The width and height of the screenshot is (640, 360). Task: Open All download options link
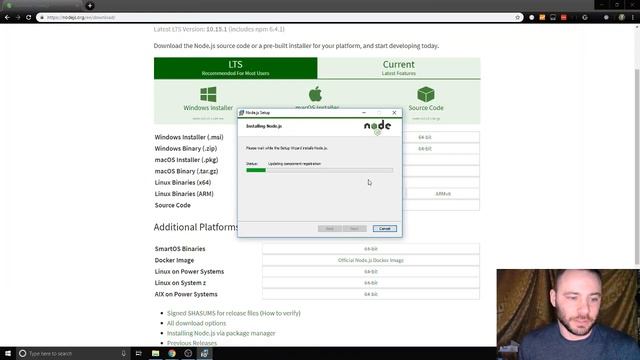(196, 323)
